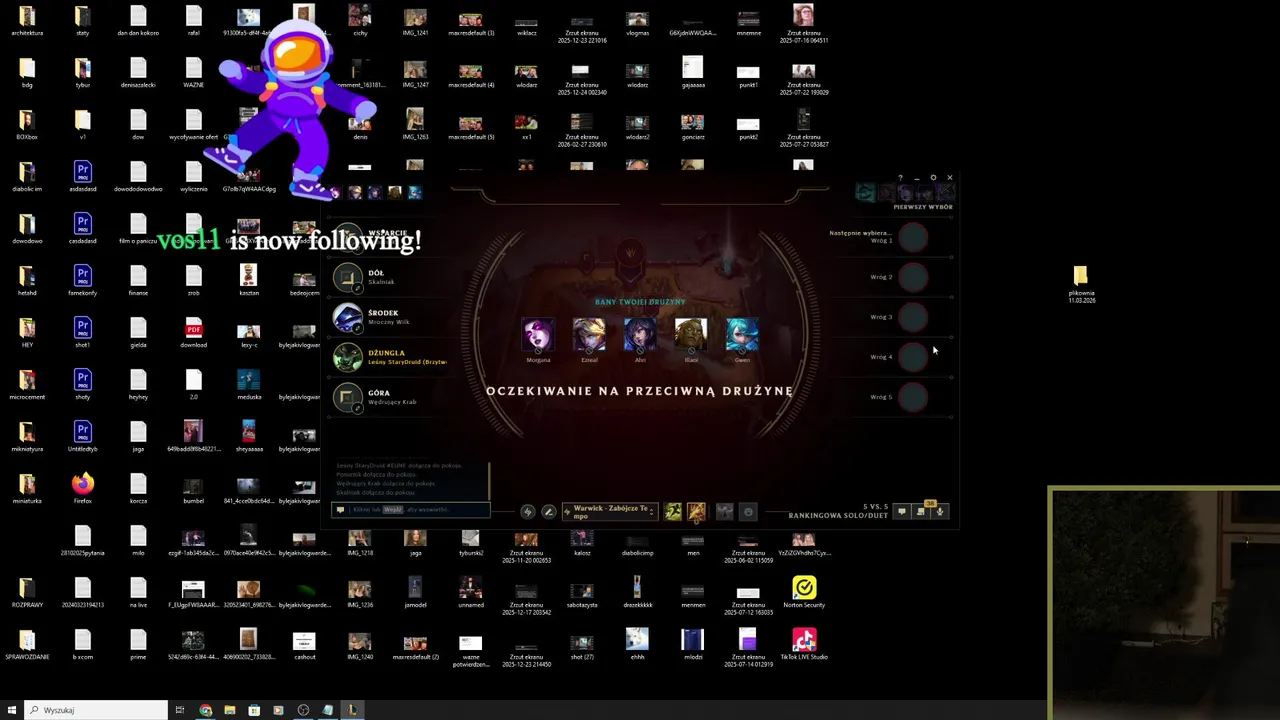Click the edit rune page pencil icon
Screen dimensions: 1280x720
coord(548,512)
